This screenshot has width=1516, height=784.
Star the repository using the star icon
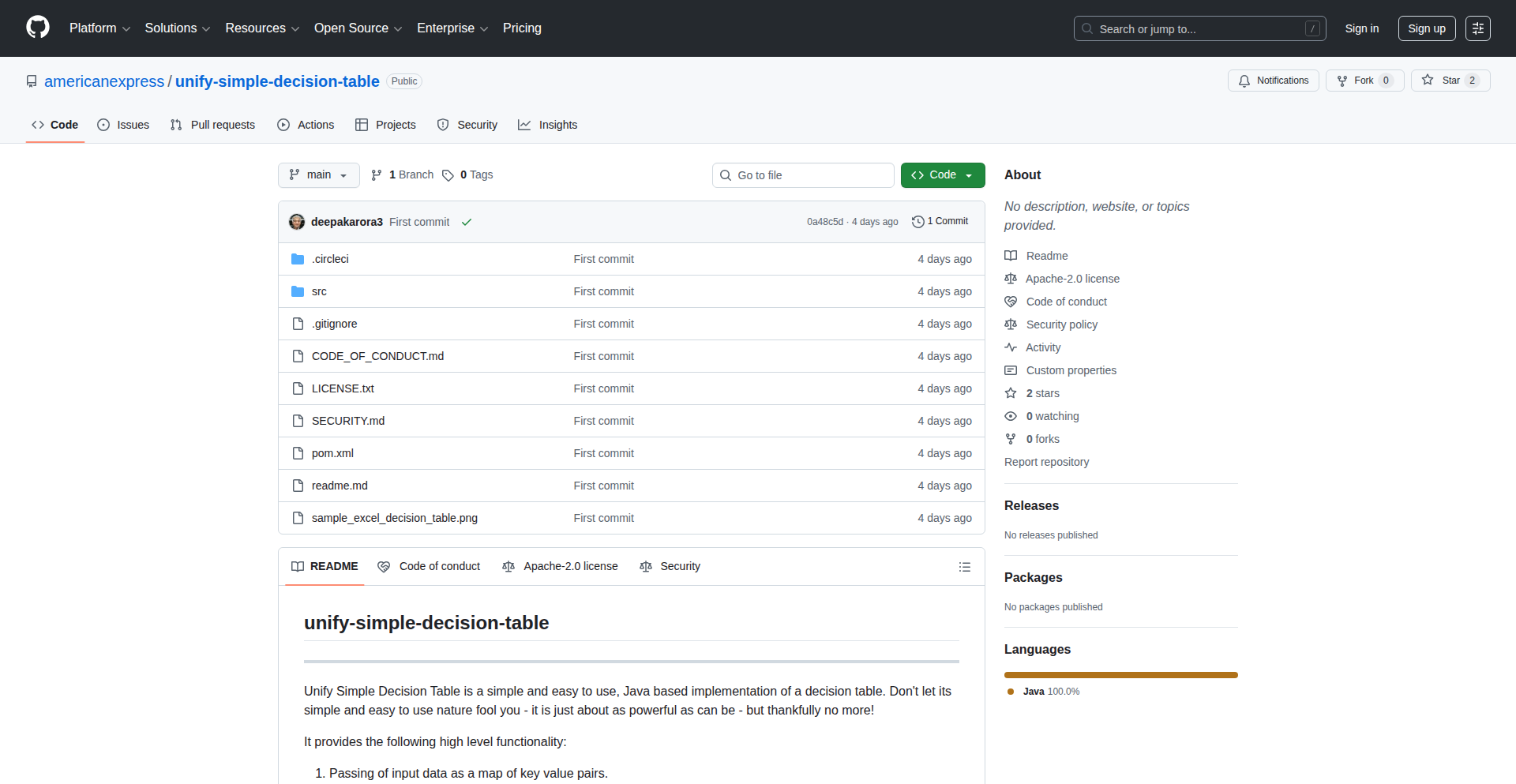click(1428, 80)
